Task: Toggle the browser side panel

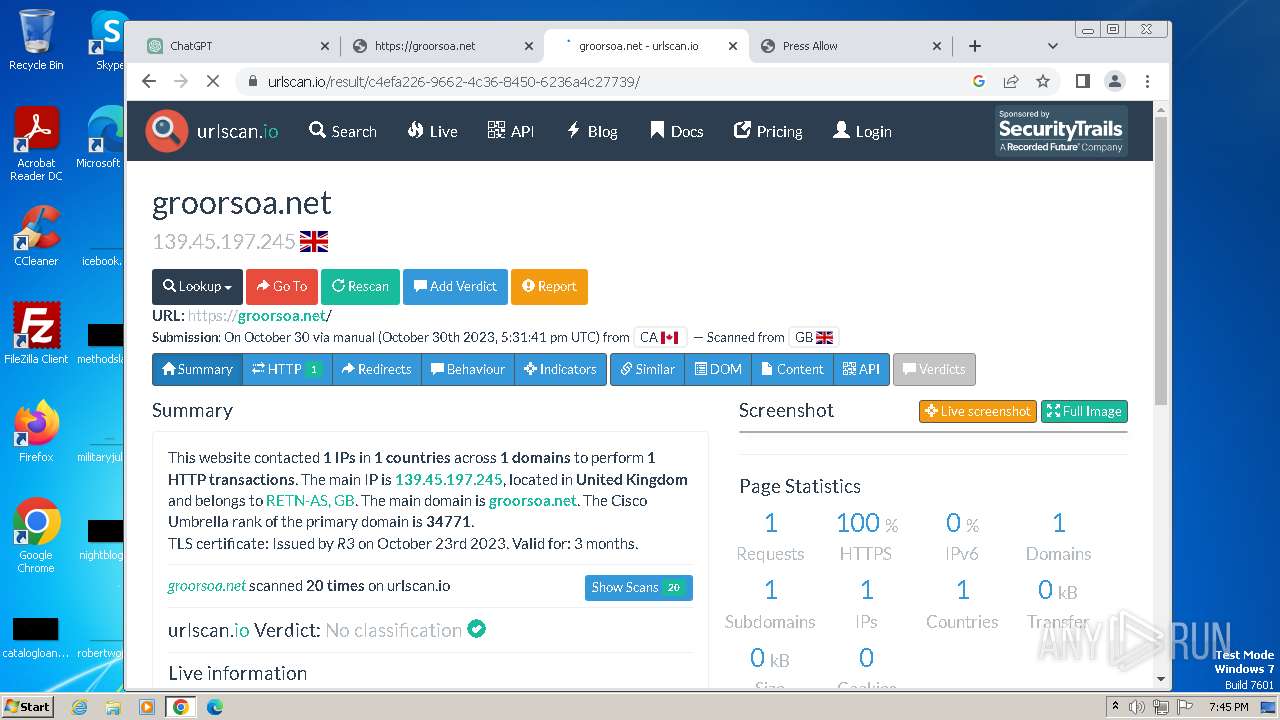Action: point(1083,81)
